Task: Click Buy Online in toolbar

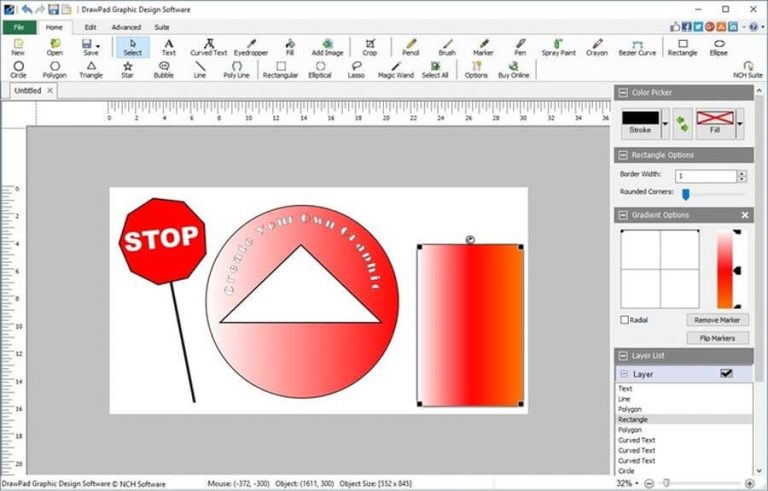Action: click(513, 70)
